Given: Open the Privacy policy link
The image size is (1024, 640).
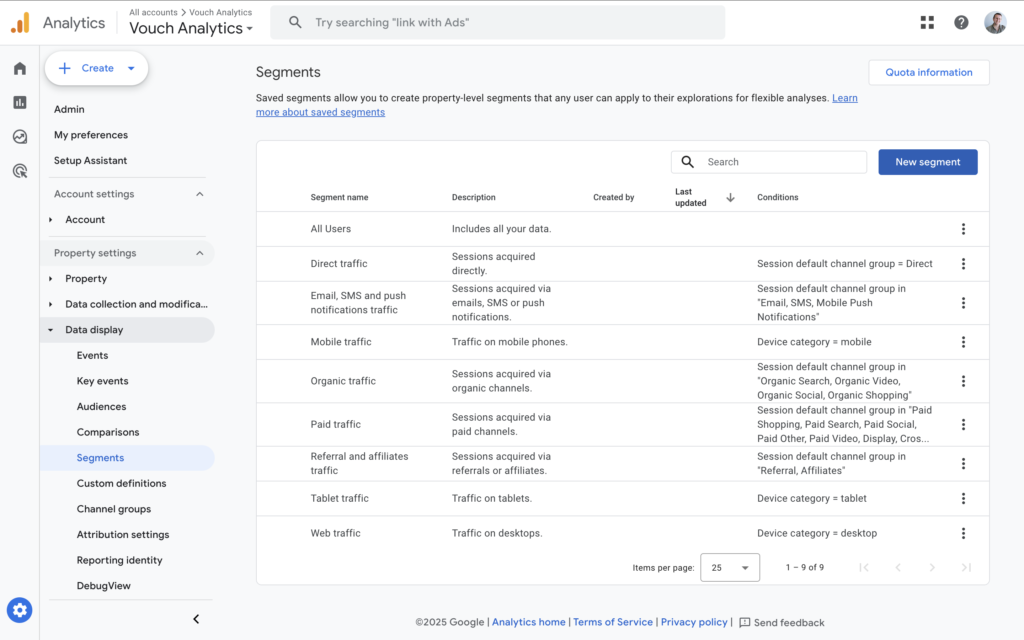Looking at the screenshot, I should click(694, 622).
